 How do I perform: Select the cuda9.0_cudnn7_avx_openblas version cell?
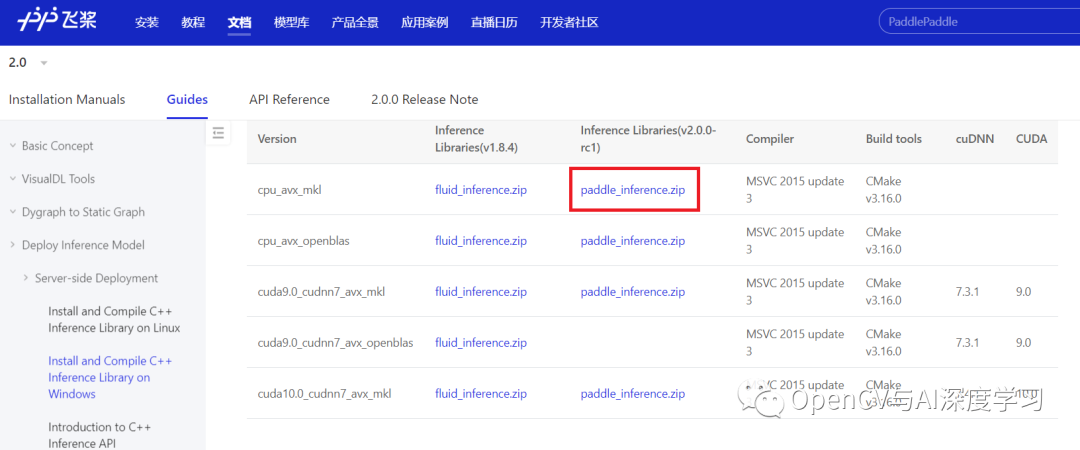coord(335,343)
